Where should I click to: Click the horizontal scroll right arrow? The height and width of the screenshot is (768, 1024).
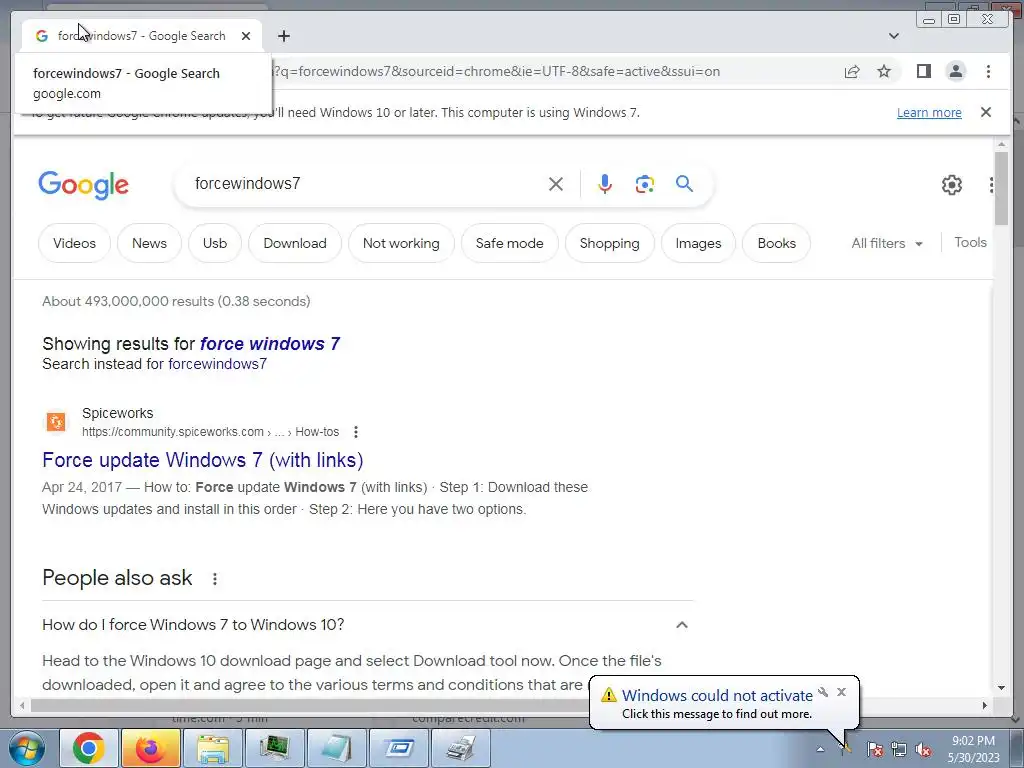985,705
